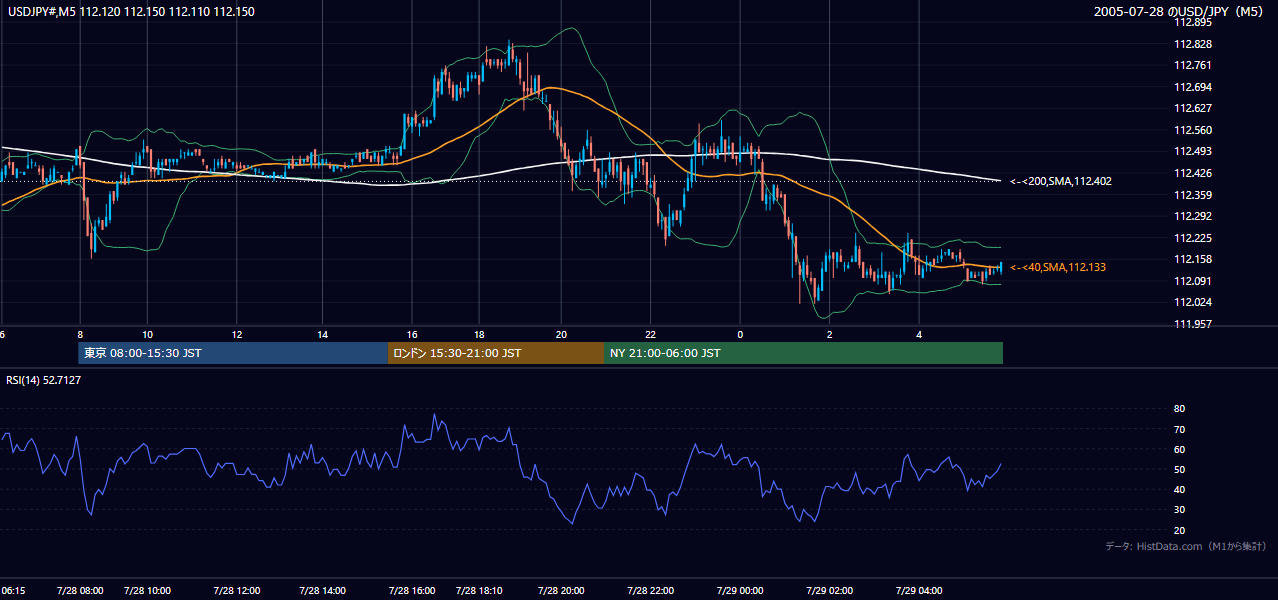Click the RSI(14) 52.7127 indicator label
Viewport: 1278px width, 600px height.
coord(44,380)
